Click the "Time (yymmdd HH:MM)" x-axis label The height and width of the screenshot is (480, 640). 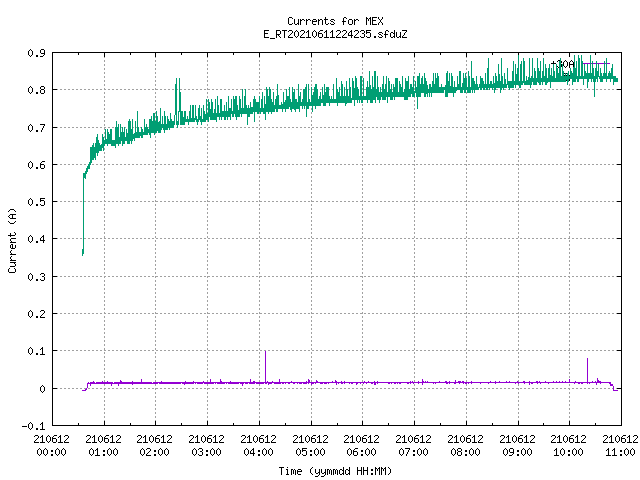click(335, 471)
